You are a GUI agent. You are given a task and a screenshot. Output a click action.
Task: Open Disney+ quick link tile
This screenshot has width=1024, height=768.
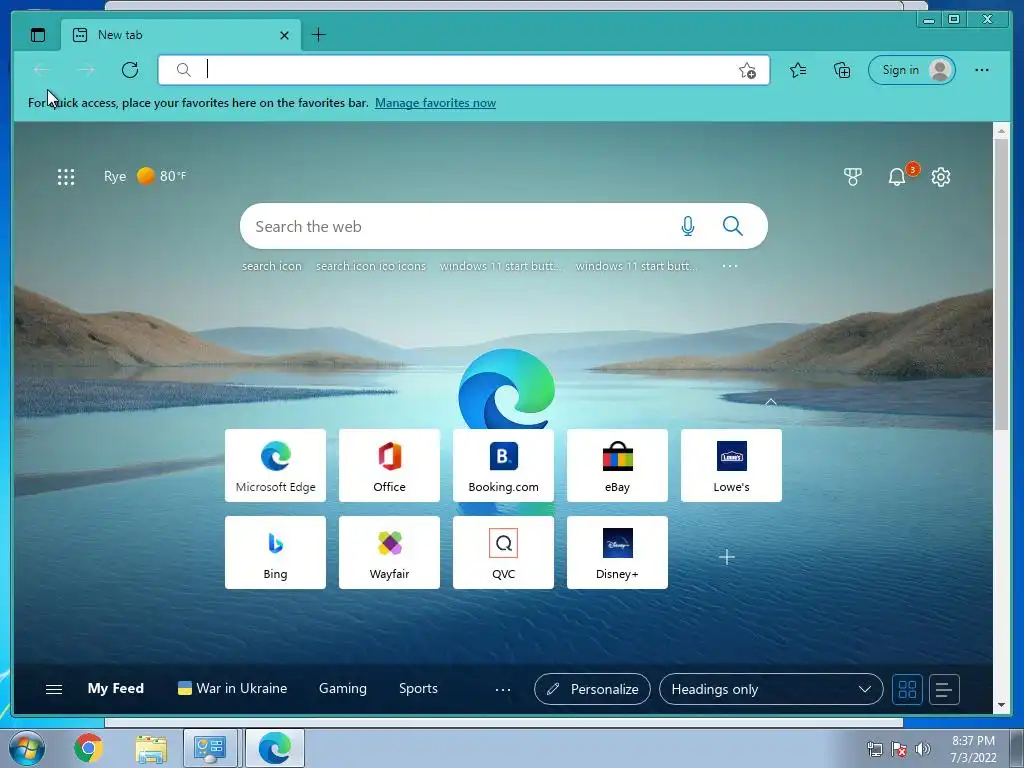(617, 552)
